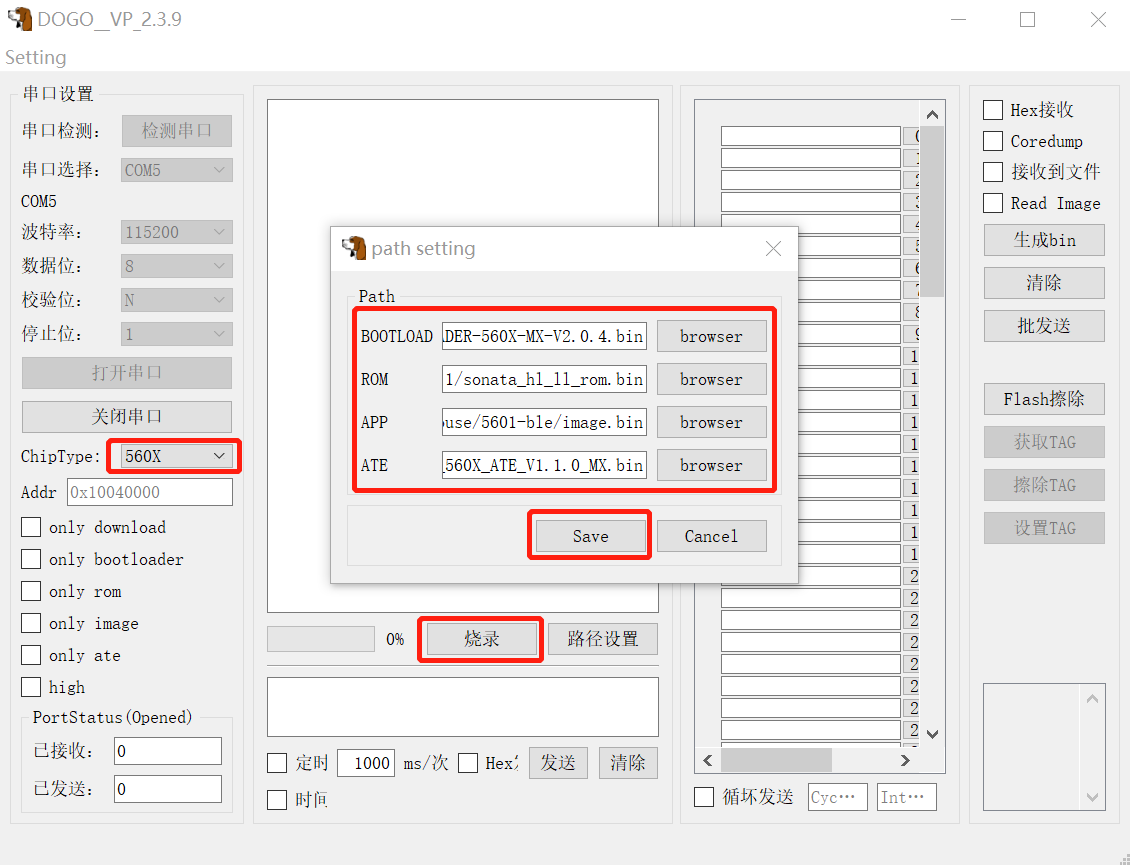Click the Cyc… input field
Image resolution: width=1130 pixels, height=865 pixels.
tap(837, 797)
